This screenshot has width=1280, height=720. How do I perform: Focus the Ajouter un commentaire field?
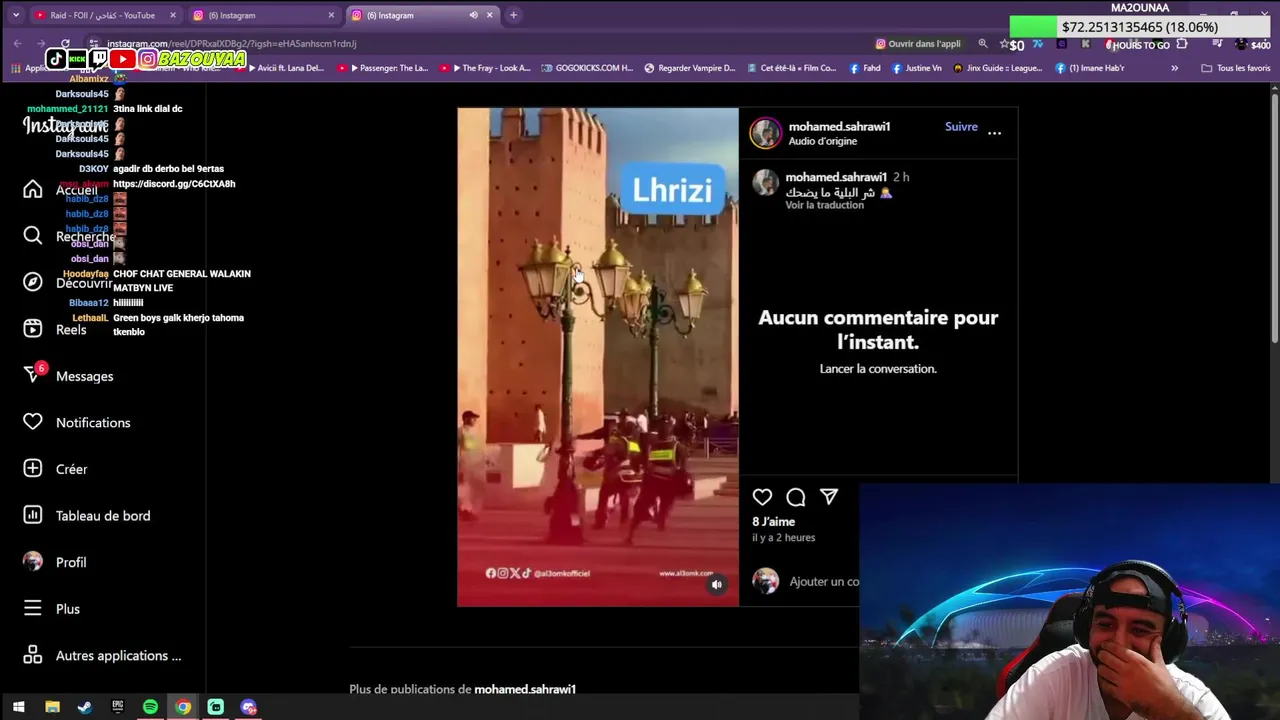click(x=824, y=581)
